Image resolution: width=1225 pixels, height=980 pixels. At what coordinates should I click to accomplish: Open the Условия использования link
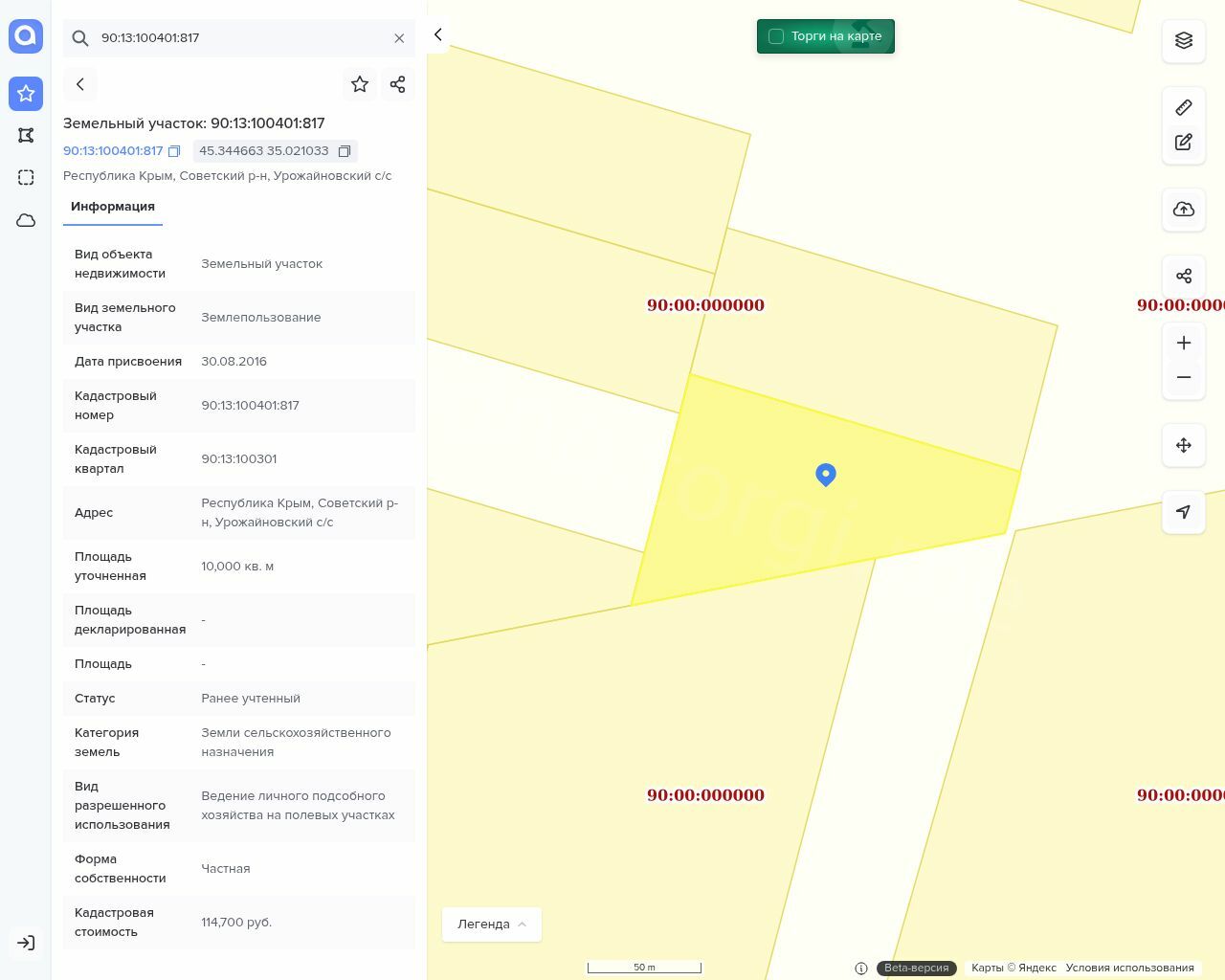click(x=1129, y=968)
